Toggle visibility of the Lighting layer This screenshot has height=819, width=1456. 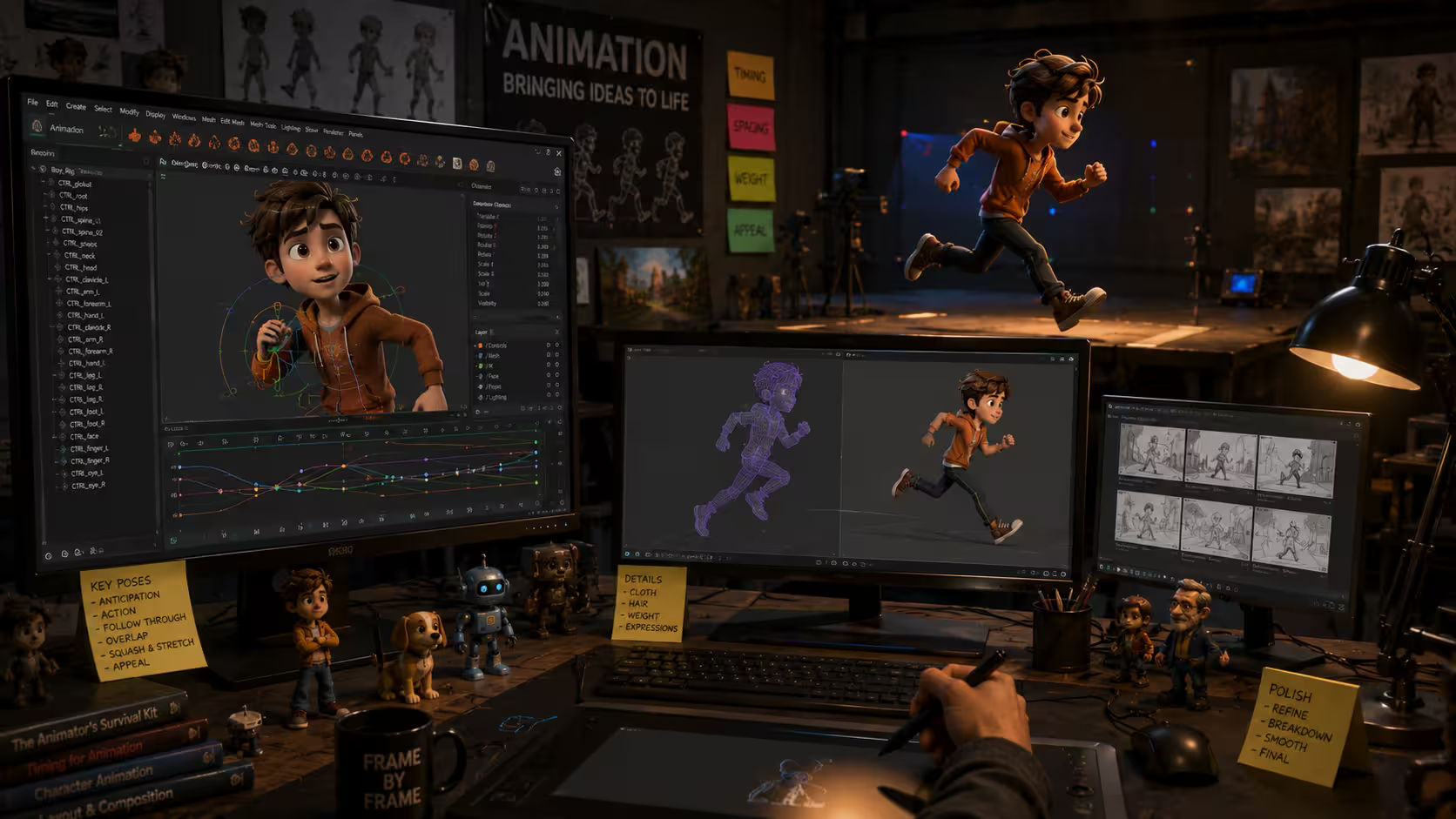coord(549,395)
